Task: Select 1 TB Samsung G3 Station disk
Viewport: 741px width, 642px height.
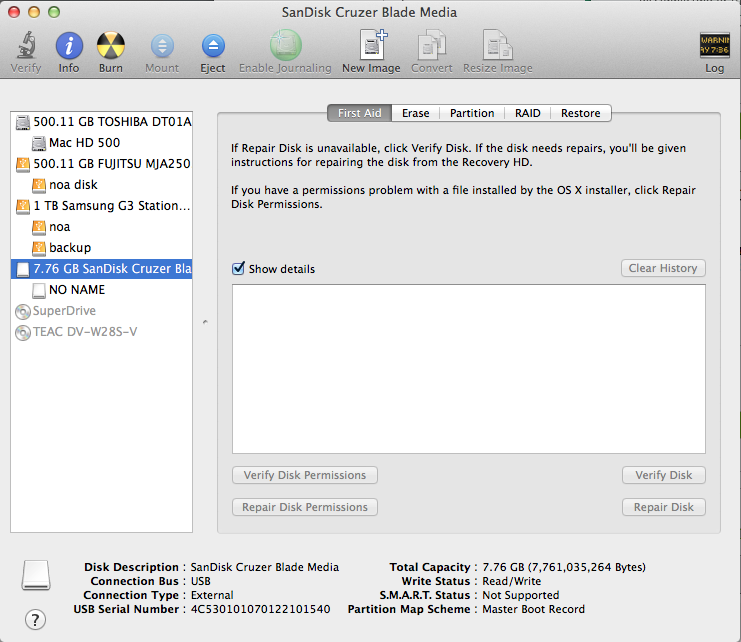Action: coord(102,206)
